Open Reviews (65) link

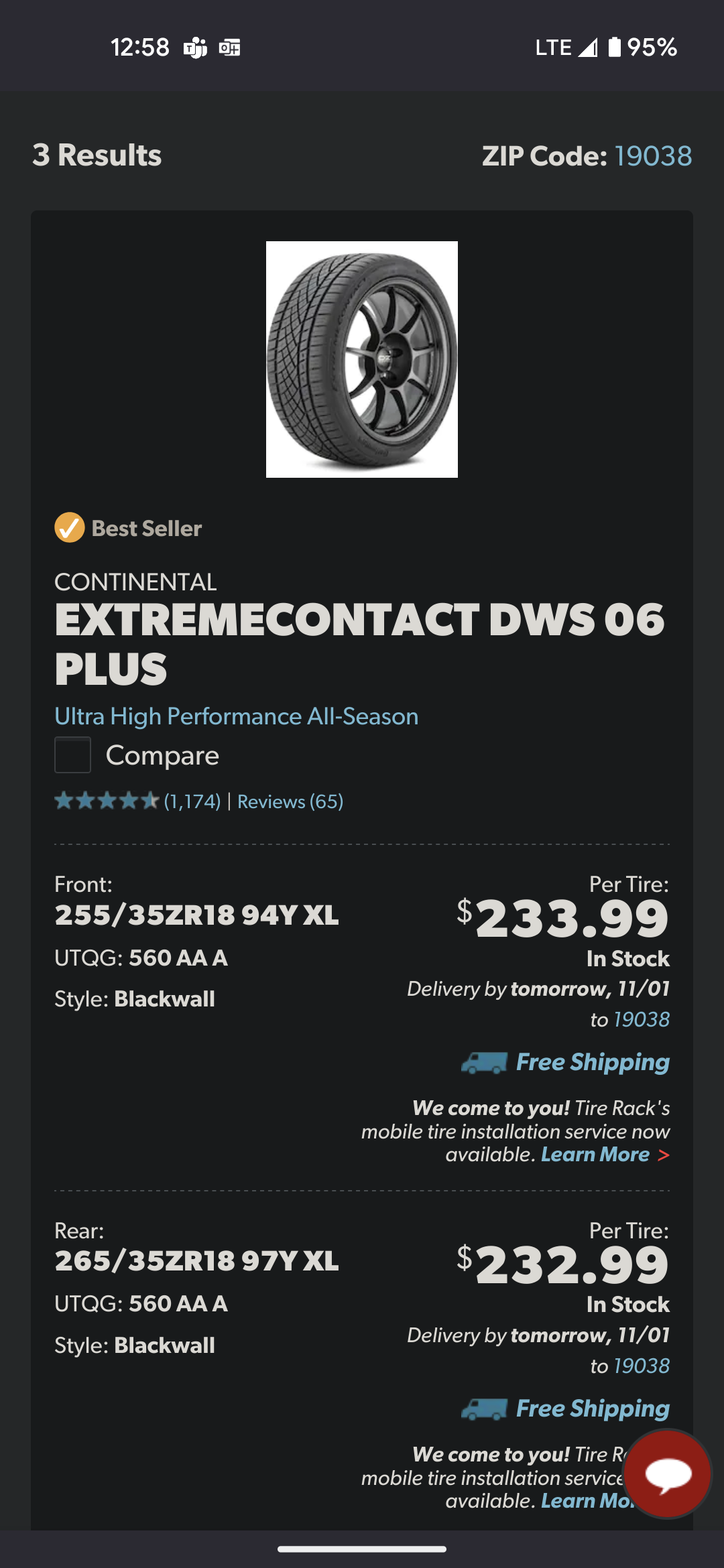290,801
